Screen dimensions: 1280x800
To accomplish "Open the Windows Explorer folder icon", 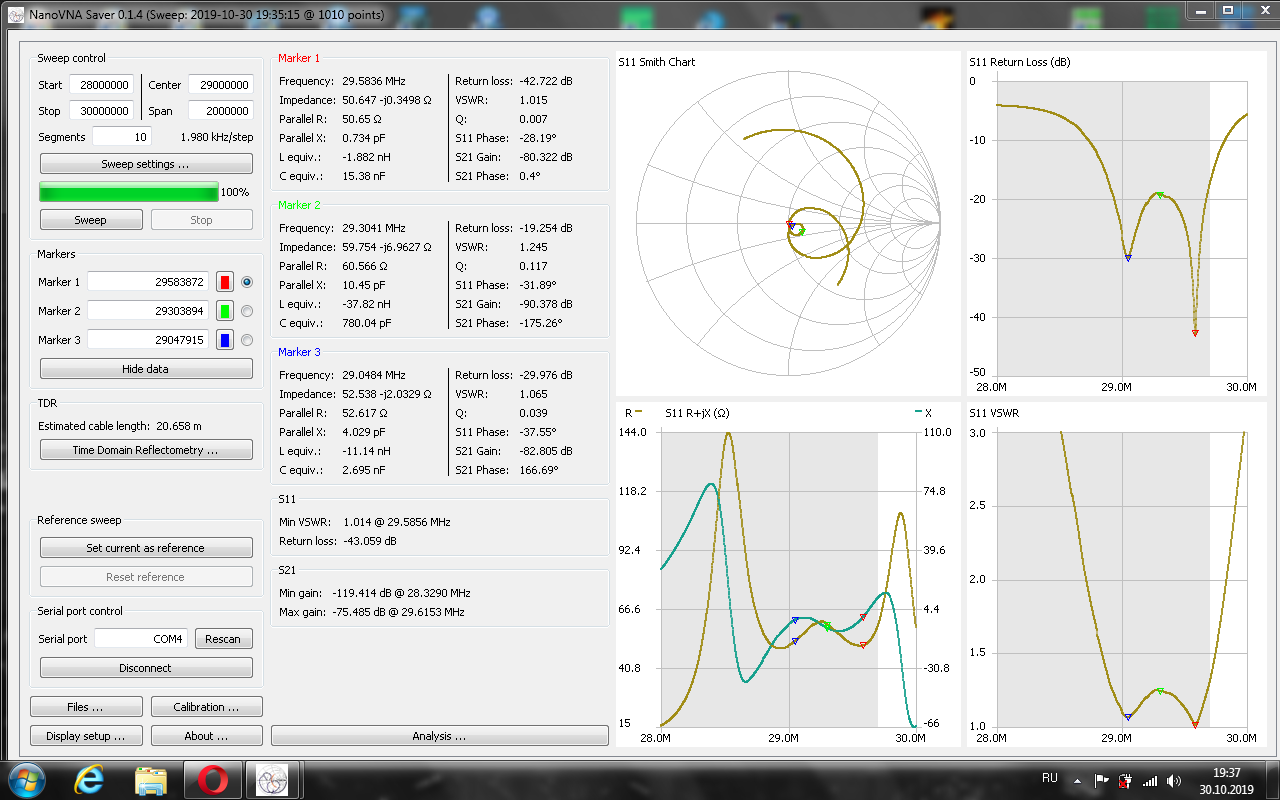I will point(151,780).
